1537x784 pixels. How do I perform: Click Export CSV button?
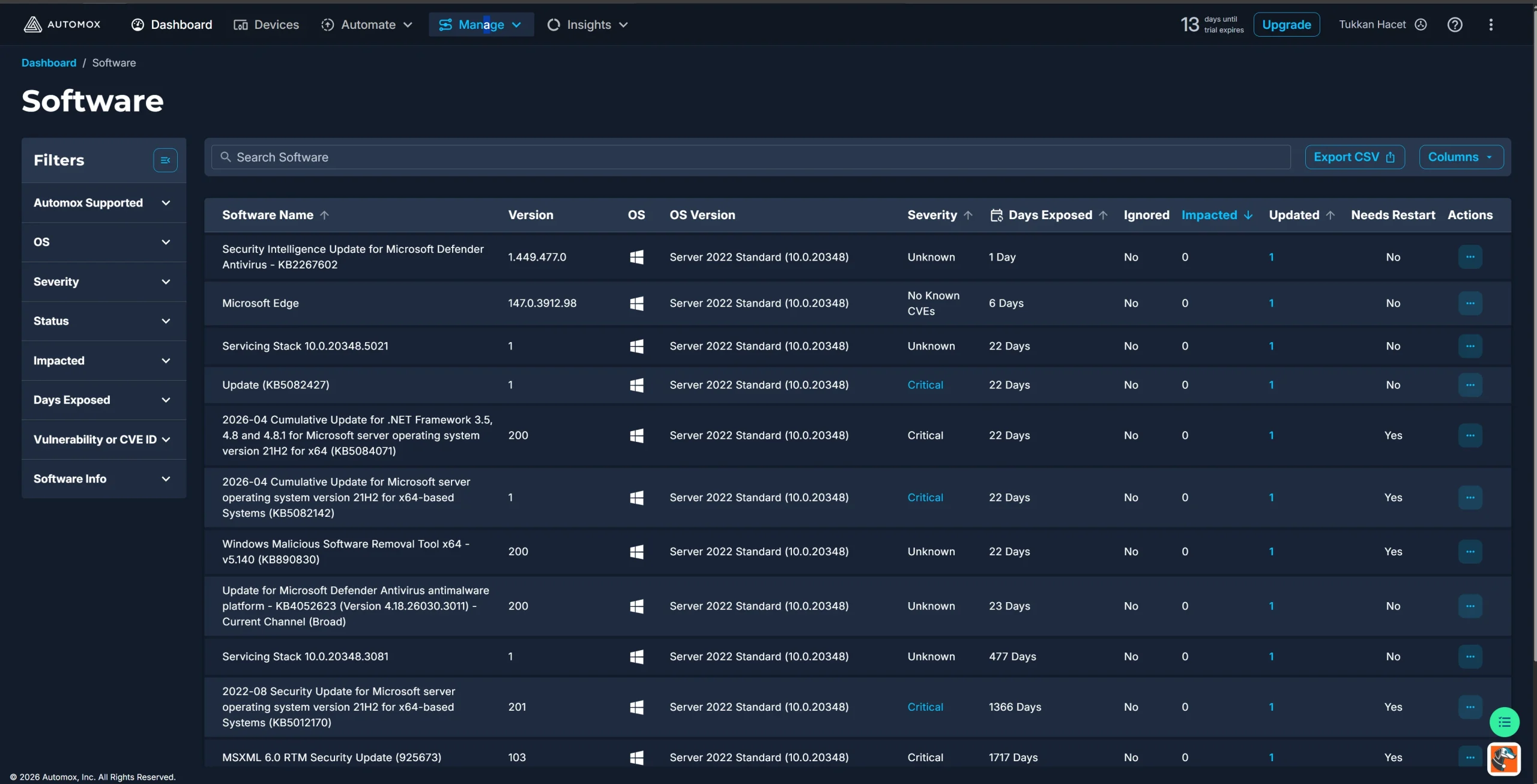(x=1354, y=157)
